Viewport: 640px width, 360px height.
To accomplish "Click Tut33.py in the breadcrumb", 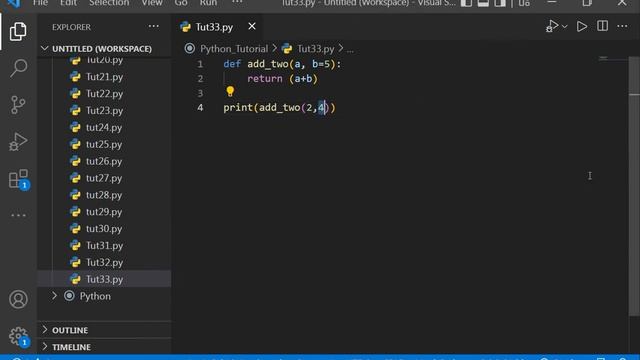I will point(316,49).
